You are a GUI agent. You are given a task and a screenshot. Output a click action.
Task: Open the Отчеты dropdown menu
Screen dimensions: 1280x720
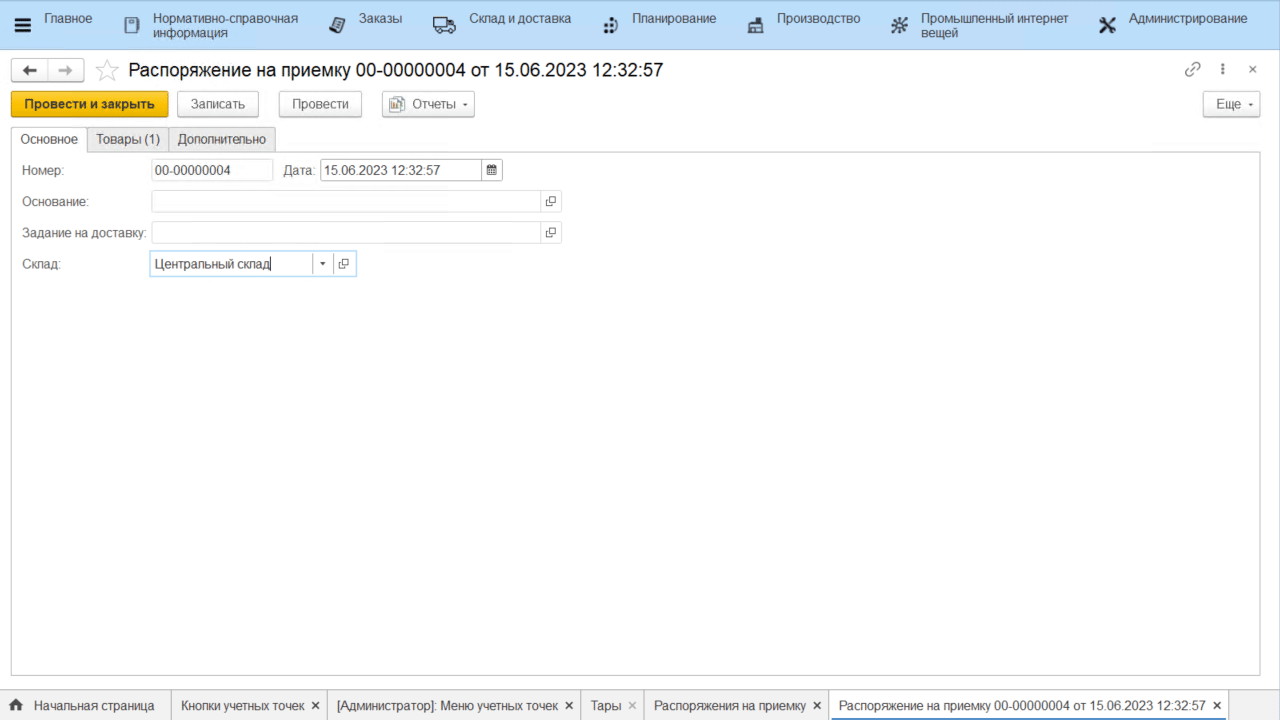[x=428, y=104]
